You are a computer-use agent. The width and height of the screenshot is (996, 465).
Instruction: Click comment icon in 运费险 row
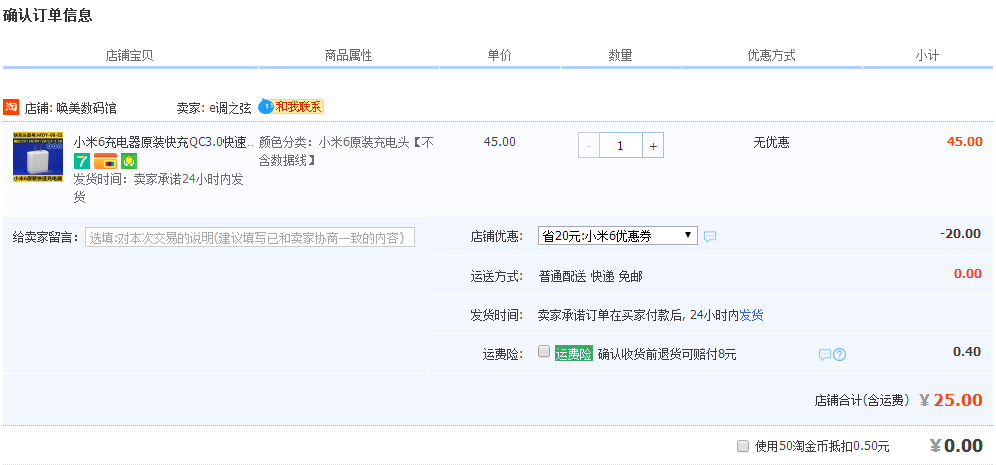(825, 354)
